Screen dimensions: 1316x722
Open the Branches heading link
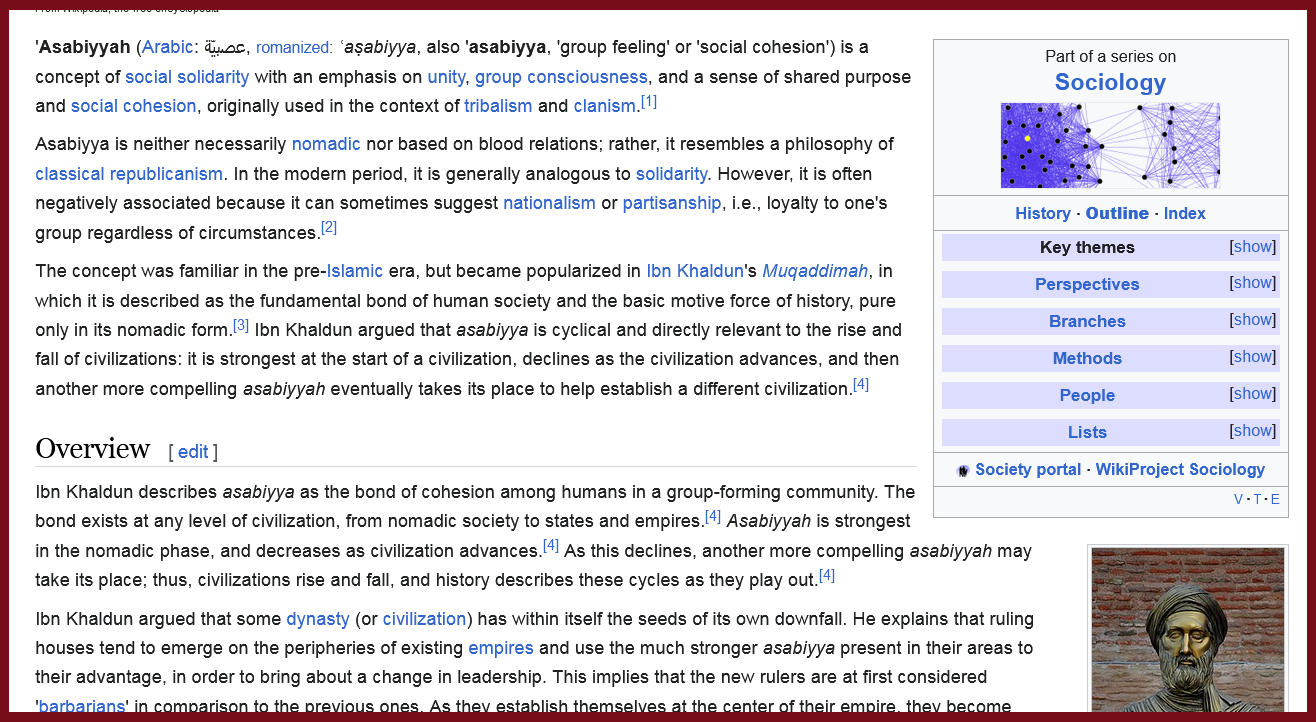click(x=1087, y=321)
